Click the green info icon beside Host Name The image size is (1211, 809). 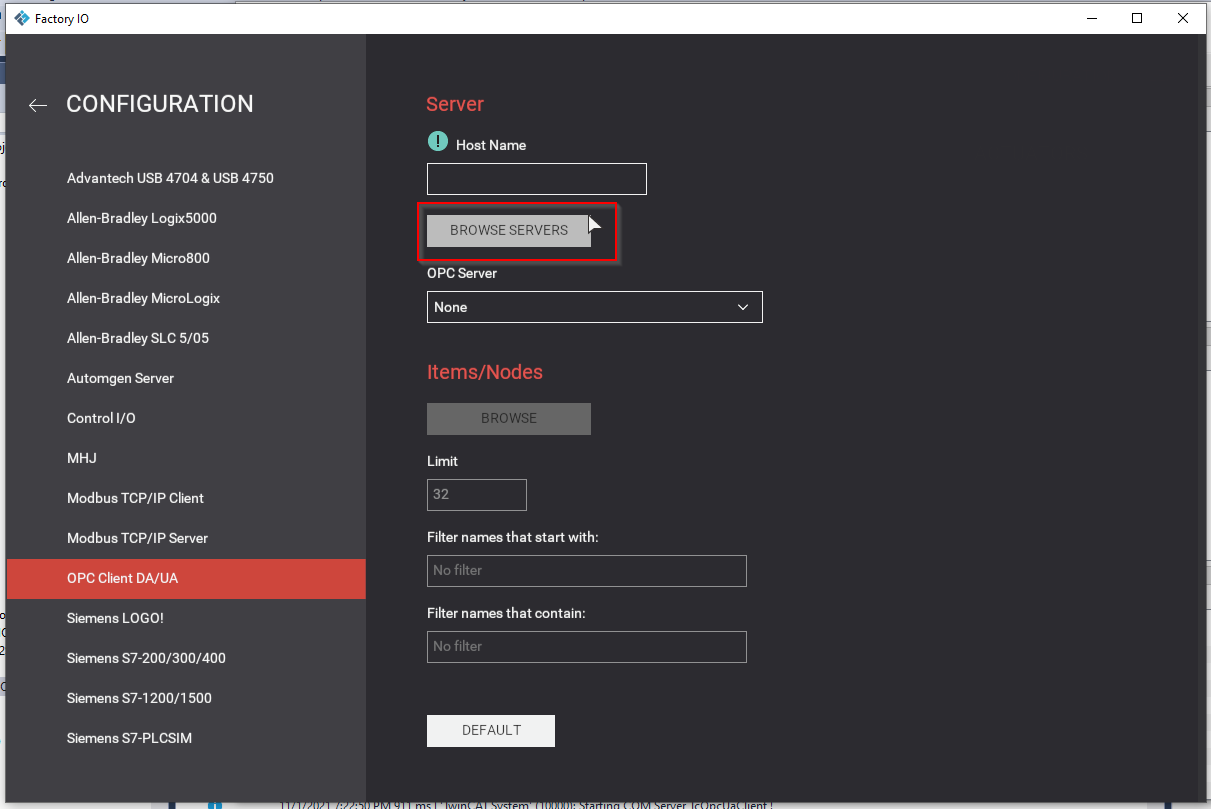click(x=438, y=142)
